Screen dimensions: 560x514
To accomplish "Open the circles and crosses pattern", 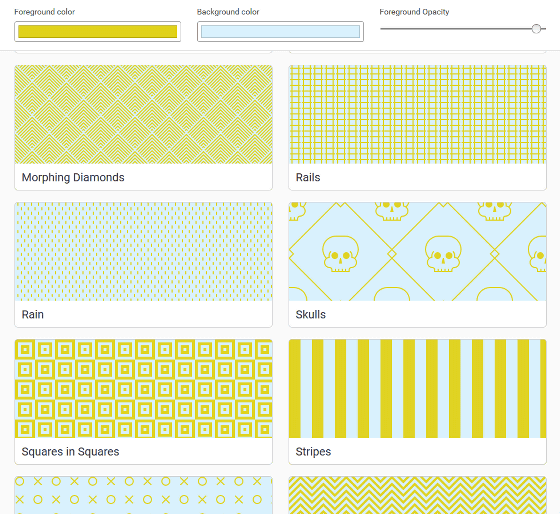I will point(144,495).
